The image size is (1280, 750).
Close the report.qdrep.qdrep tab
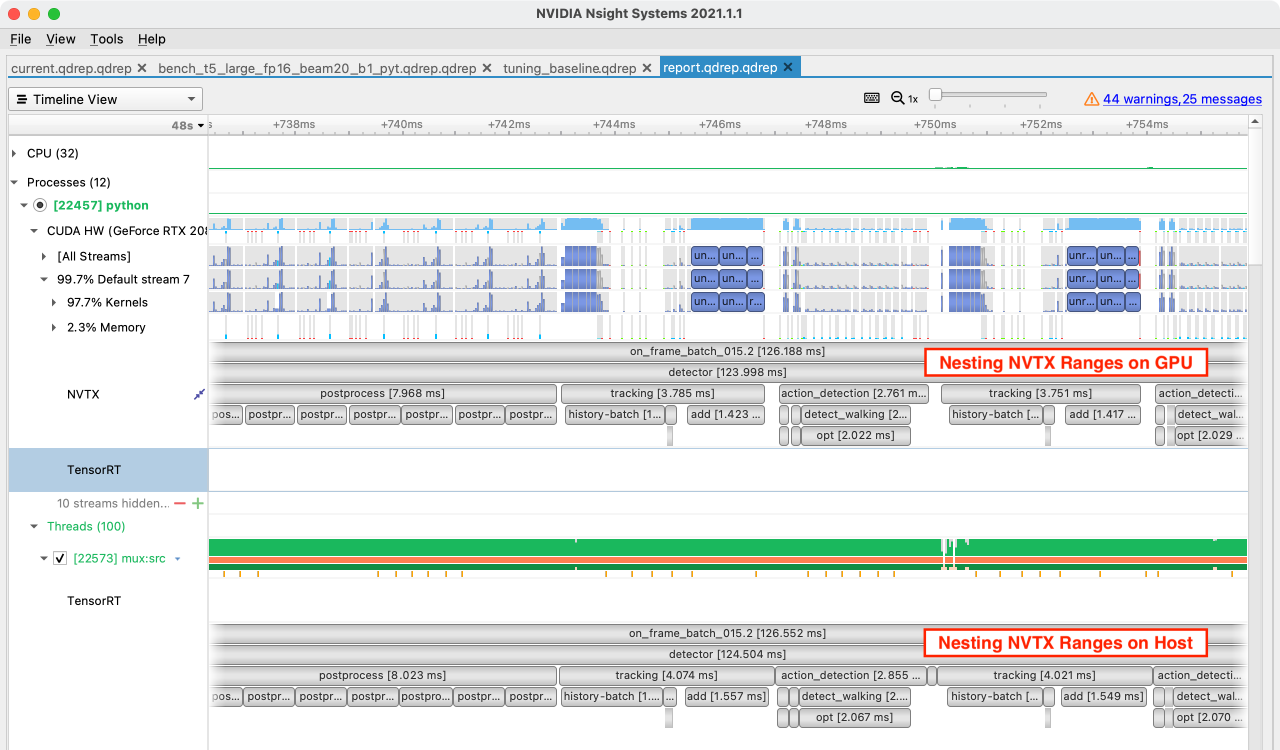(788, 68)
